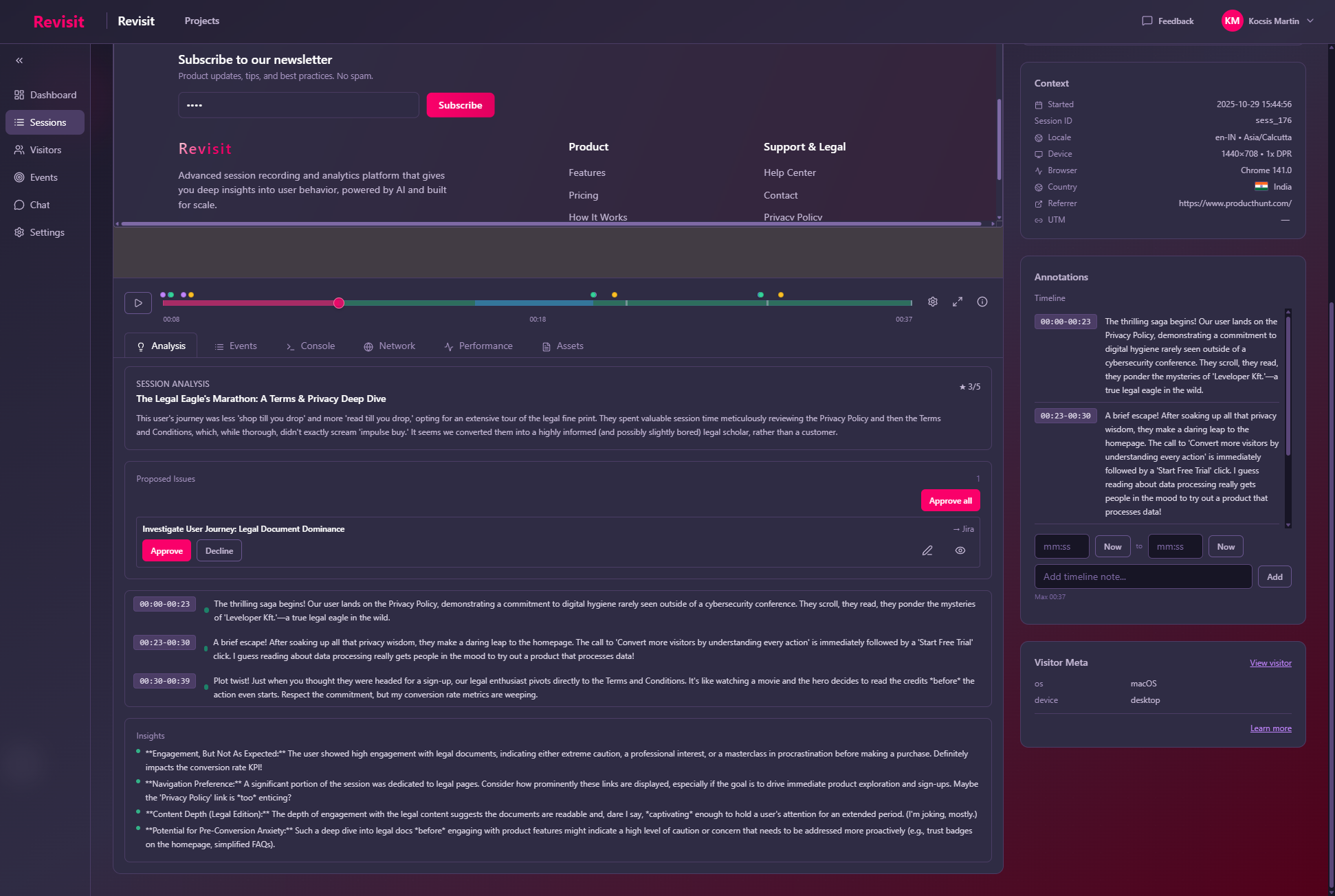Collapse the left sidebar with chevron icon
Screen dimensions: 1335x896
(x=19, y=60)
